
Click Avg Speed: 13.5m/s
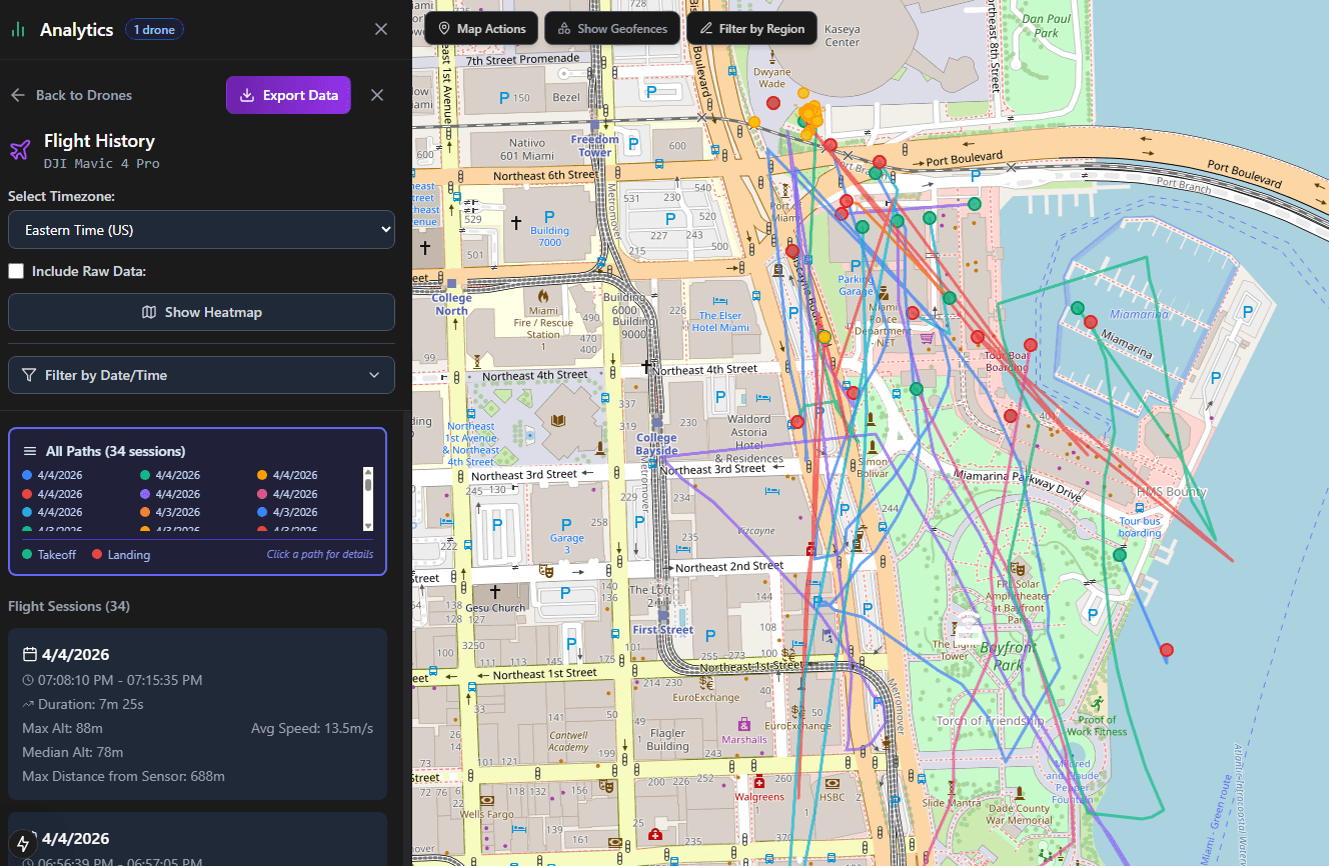312,728
